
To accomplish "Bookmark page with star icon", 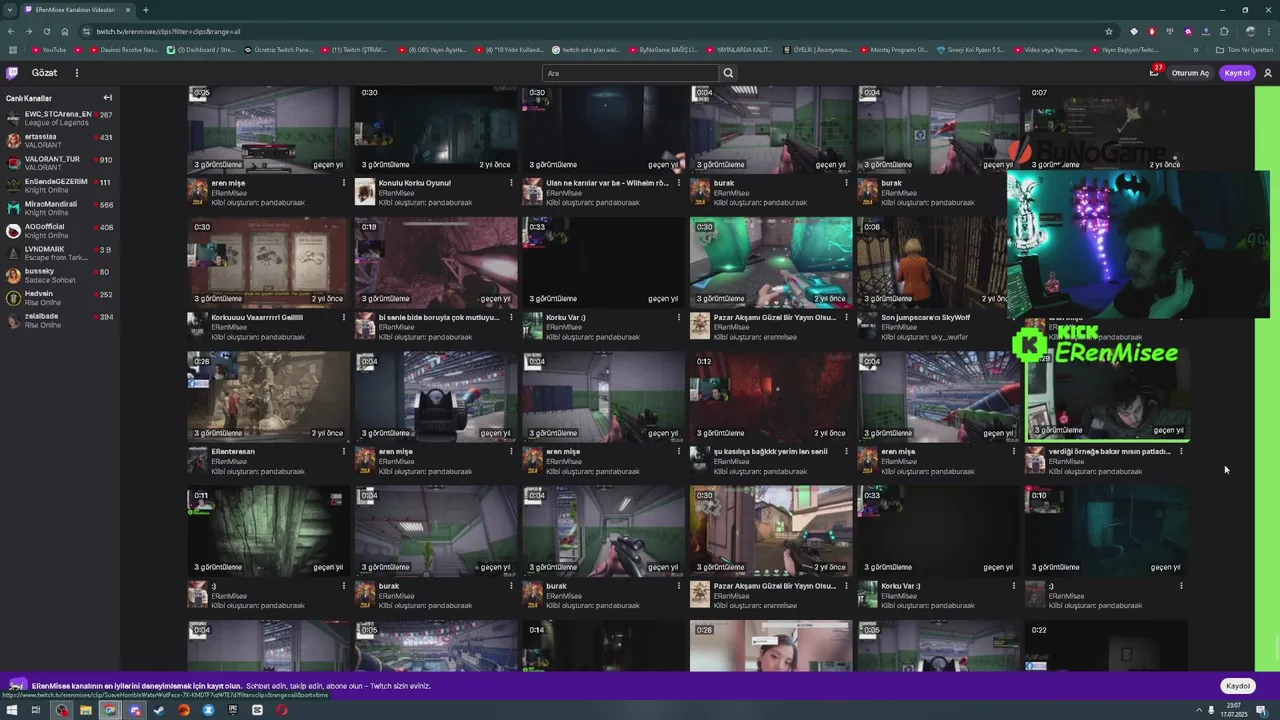I will point(1109,31).
